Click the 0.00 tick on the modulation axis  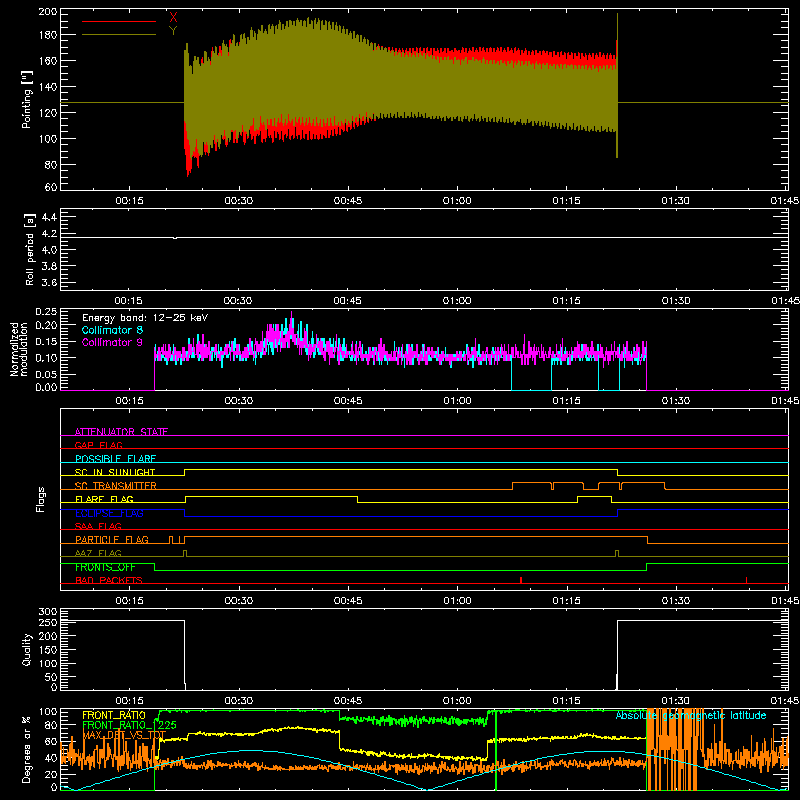coord(47,387)
